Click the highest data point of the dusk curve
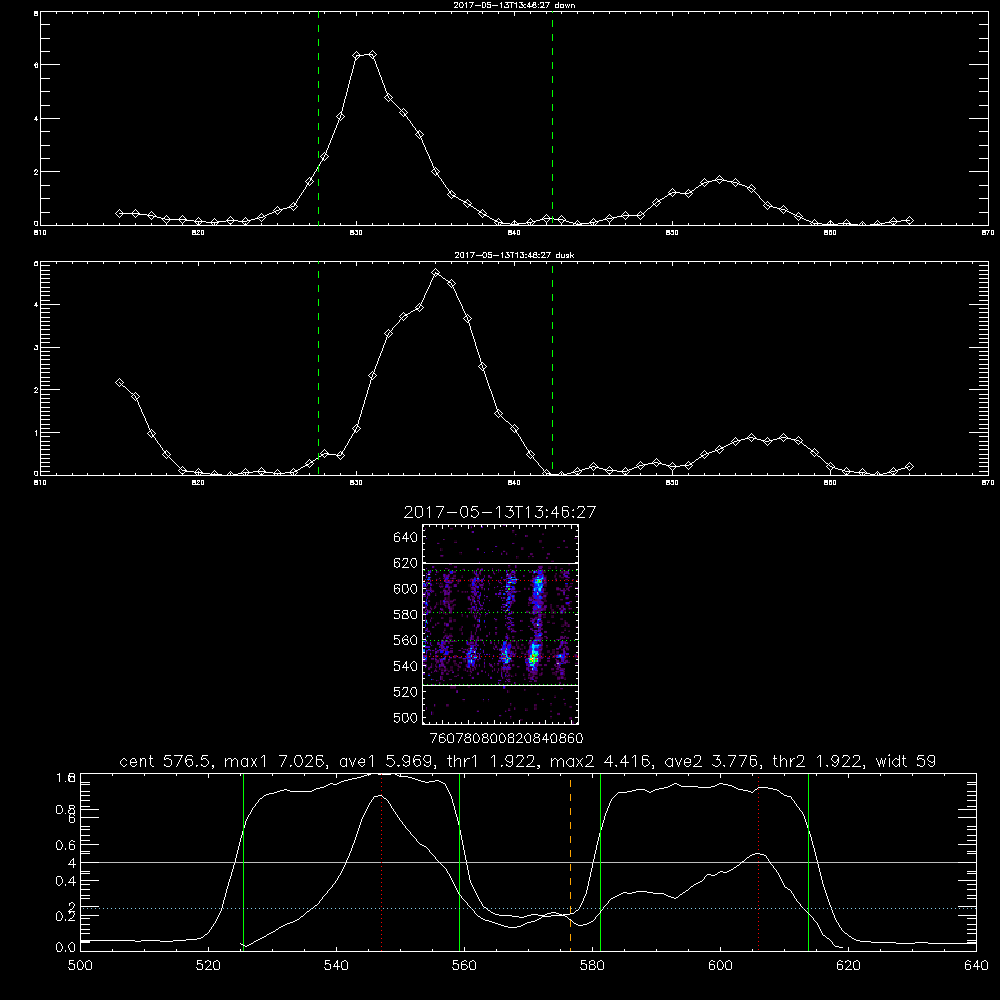Screen dimensions: 1000x1000 click(x=436, y=273)
